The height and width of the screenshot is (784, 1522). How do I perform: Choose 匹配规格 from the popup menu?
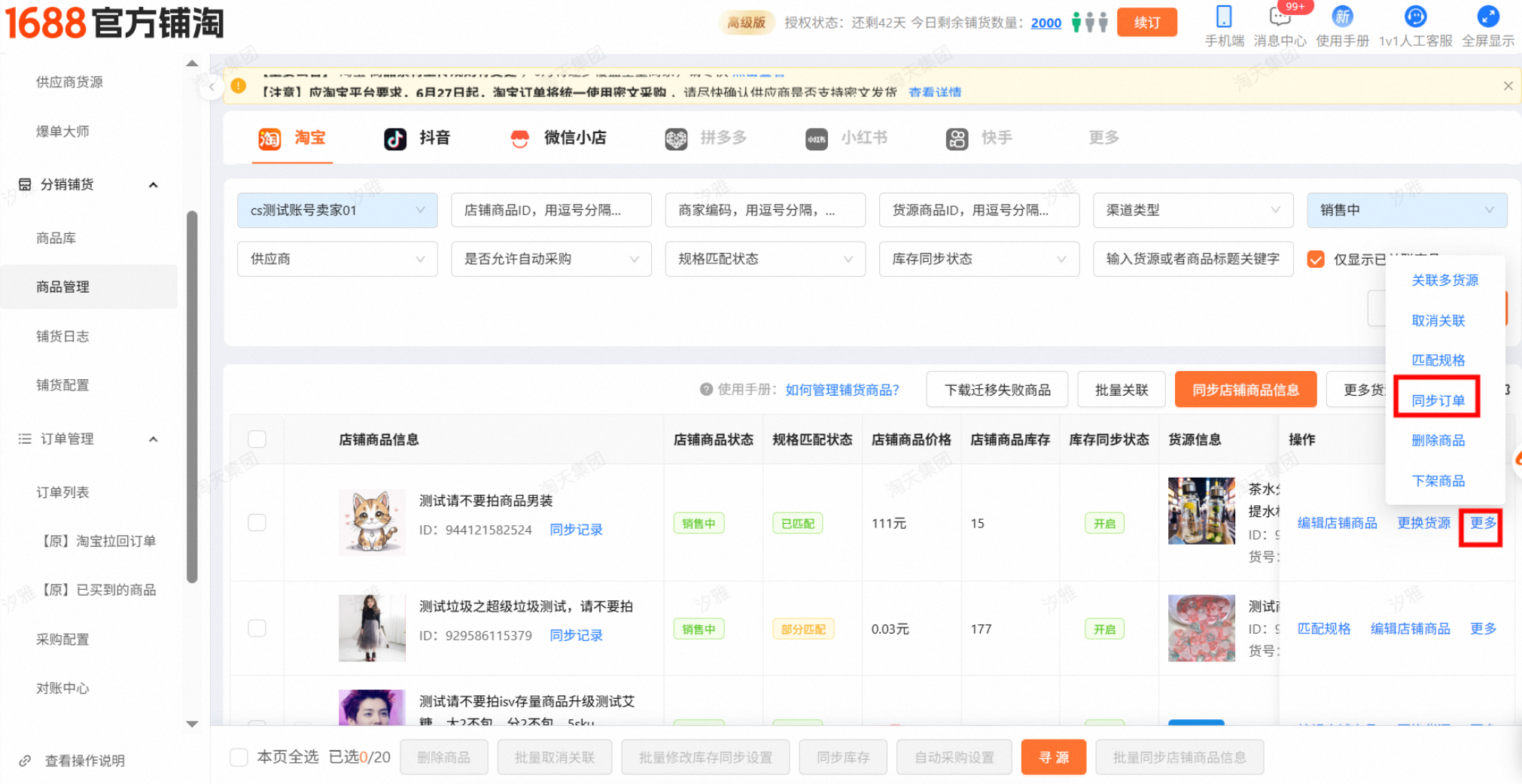coord(1438,360)
